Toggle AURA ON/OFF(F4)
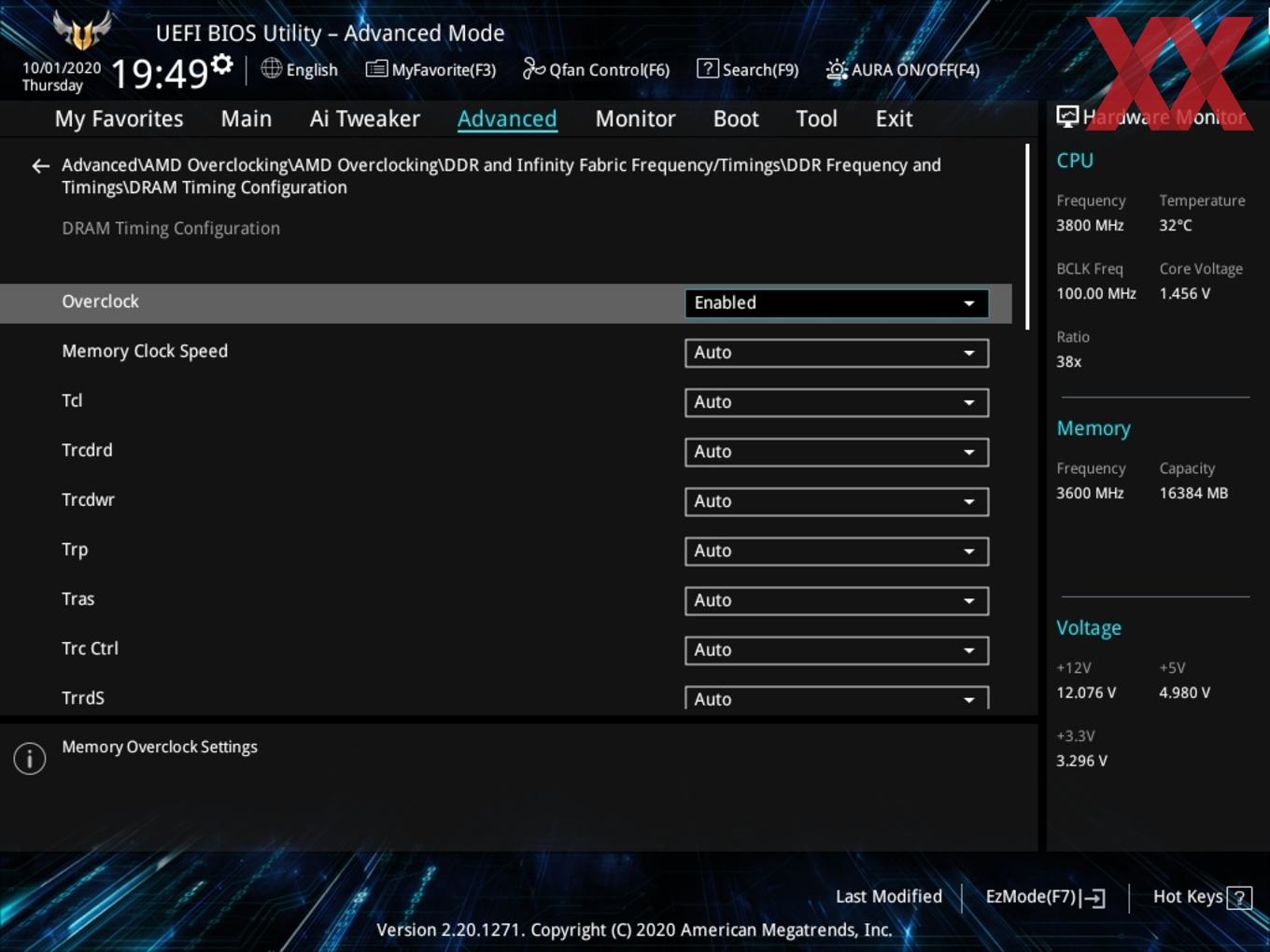The height and width of the screenshot is (952, 1270). (903, 70)
